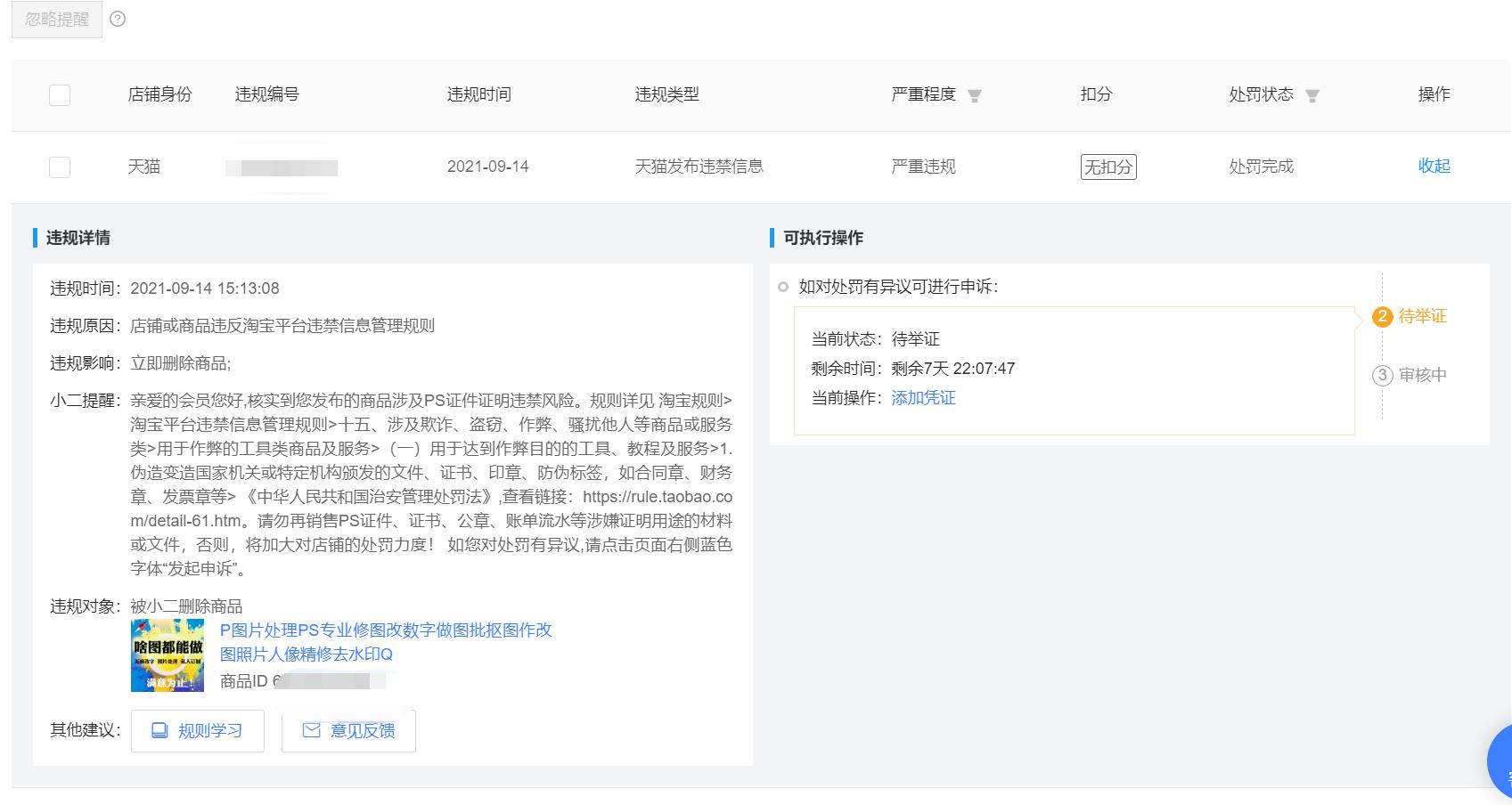Toggle the select-all checkbox in table header
The width and height of the screenshot is (1512, 805).
point(59,95)
